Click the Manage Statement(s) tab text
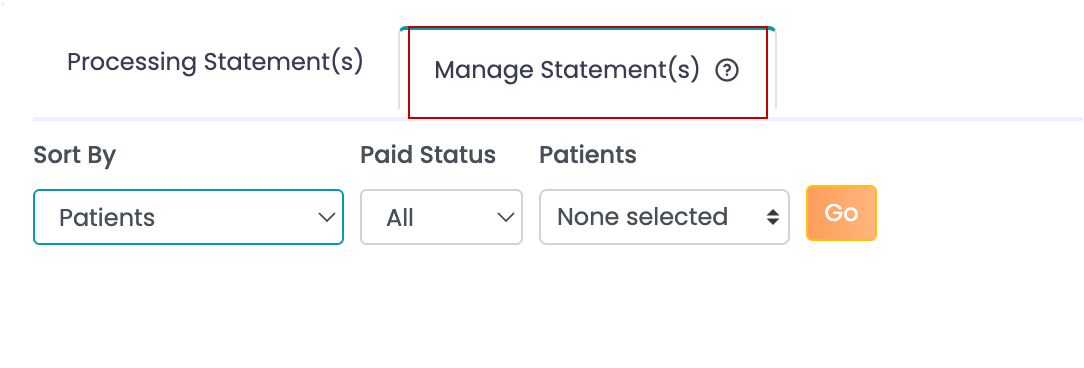The height and width of the screenshot is (368, 1084). (x=567, y=71)
